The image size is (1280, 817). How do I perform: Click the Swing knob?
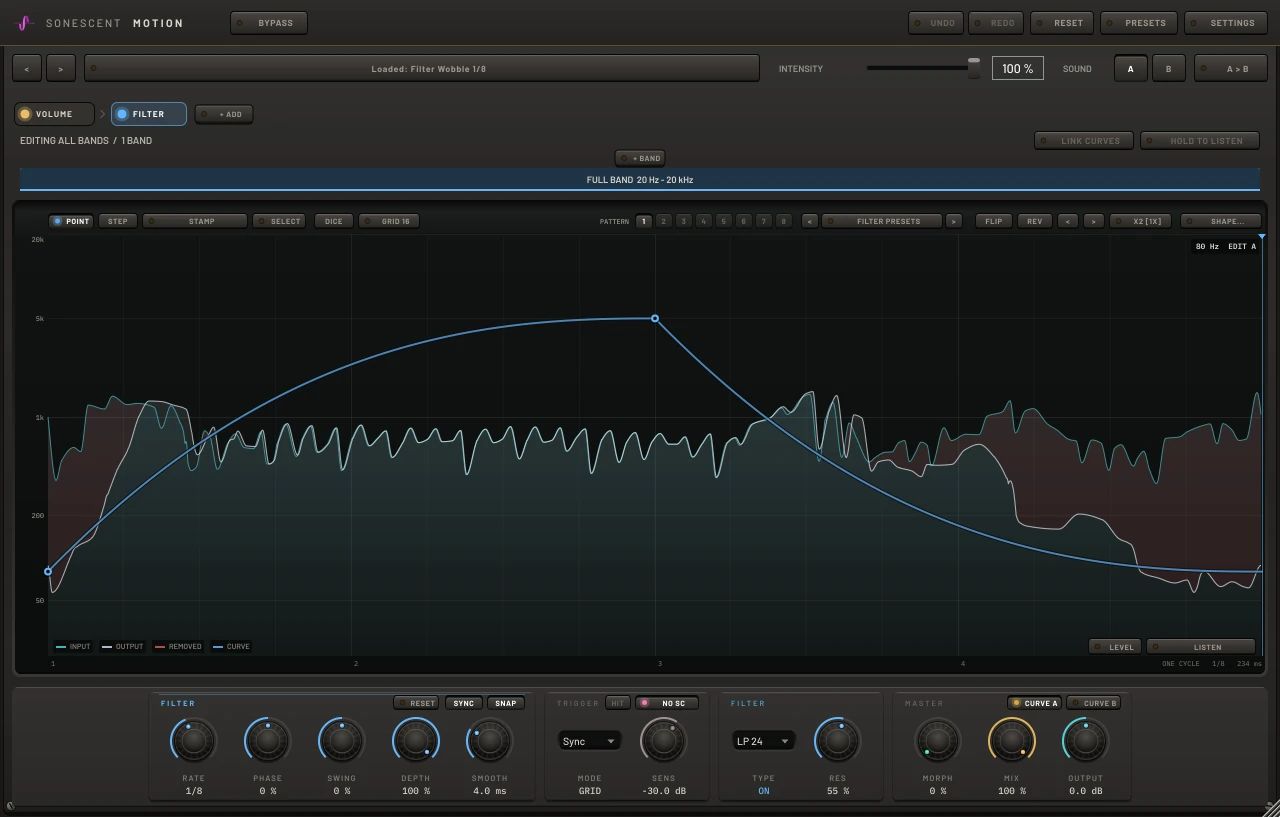pos(342,741)
